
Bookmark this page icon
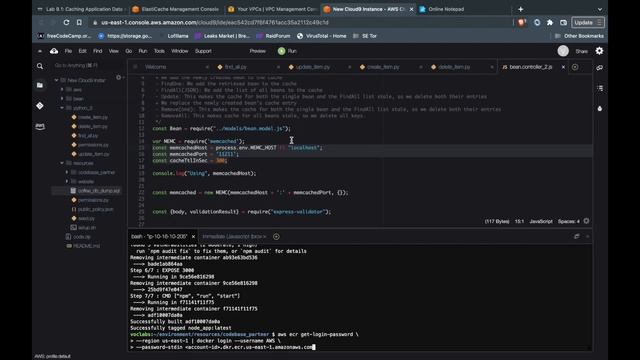point(79,23)
